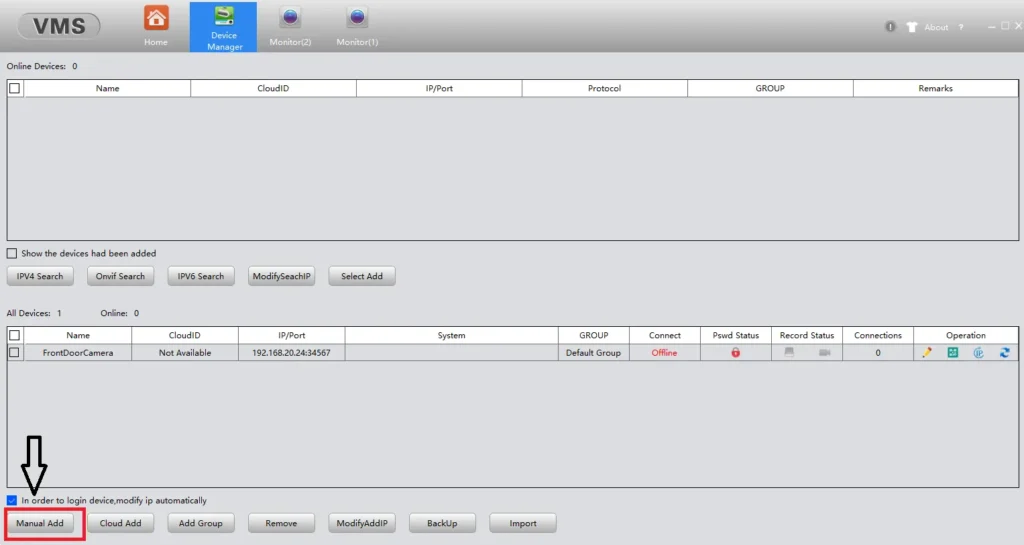Open the Monitor(1) tab
The height and width of the screenshot is (545, 1024).
coord(357,26)
